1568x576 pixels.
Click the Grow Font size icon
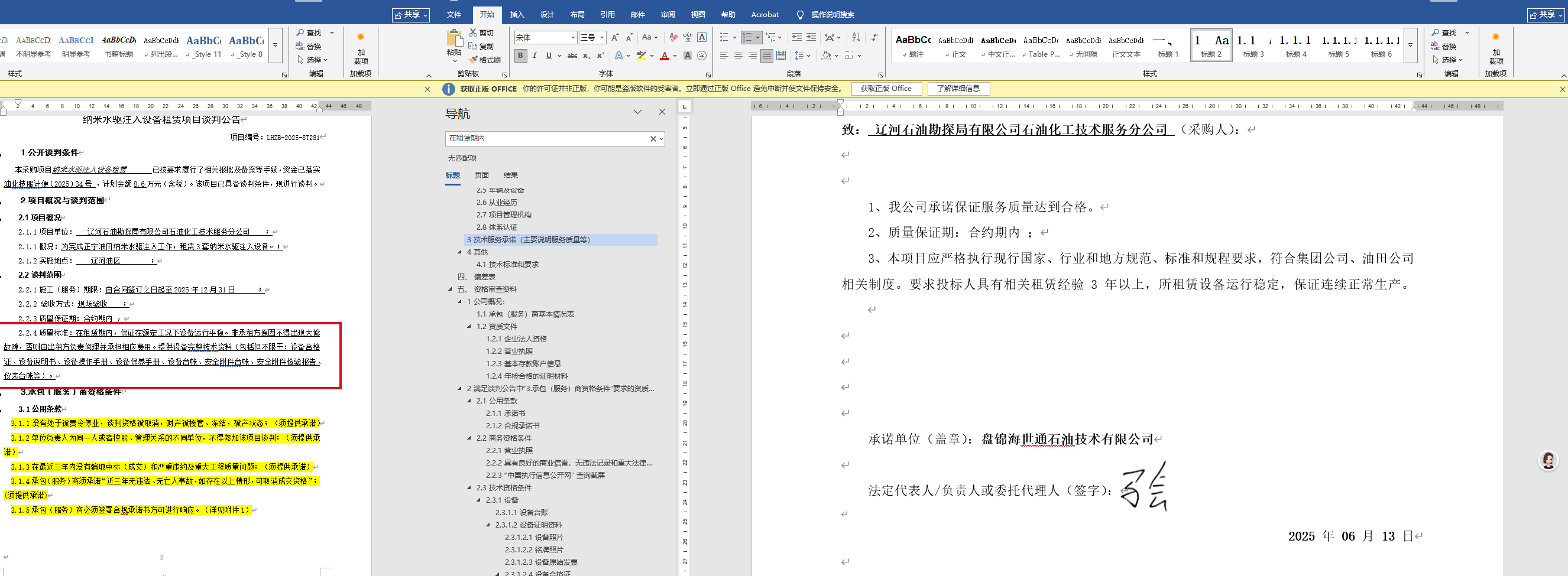tap(615, 38)
